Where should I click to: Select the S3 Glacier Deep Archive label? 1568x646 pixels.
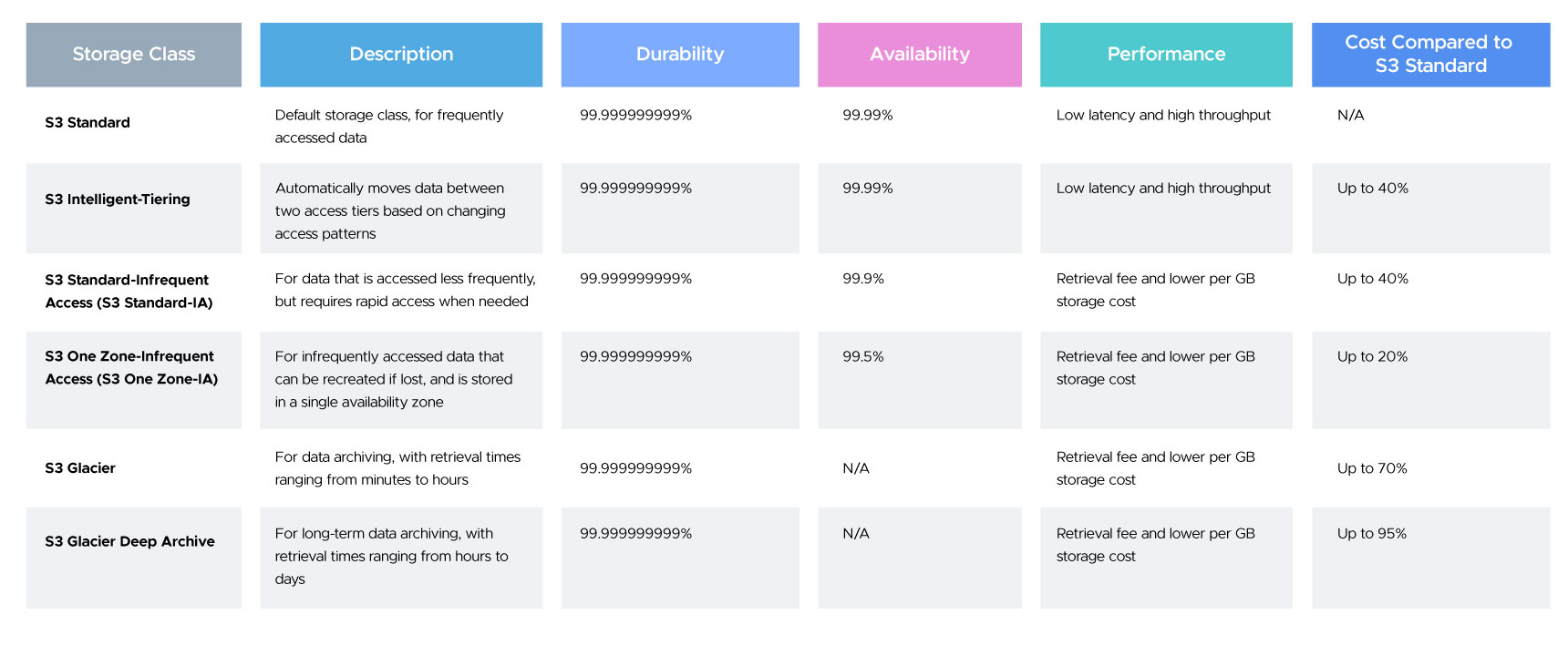click(129, 541)
